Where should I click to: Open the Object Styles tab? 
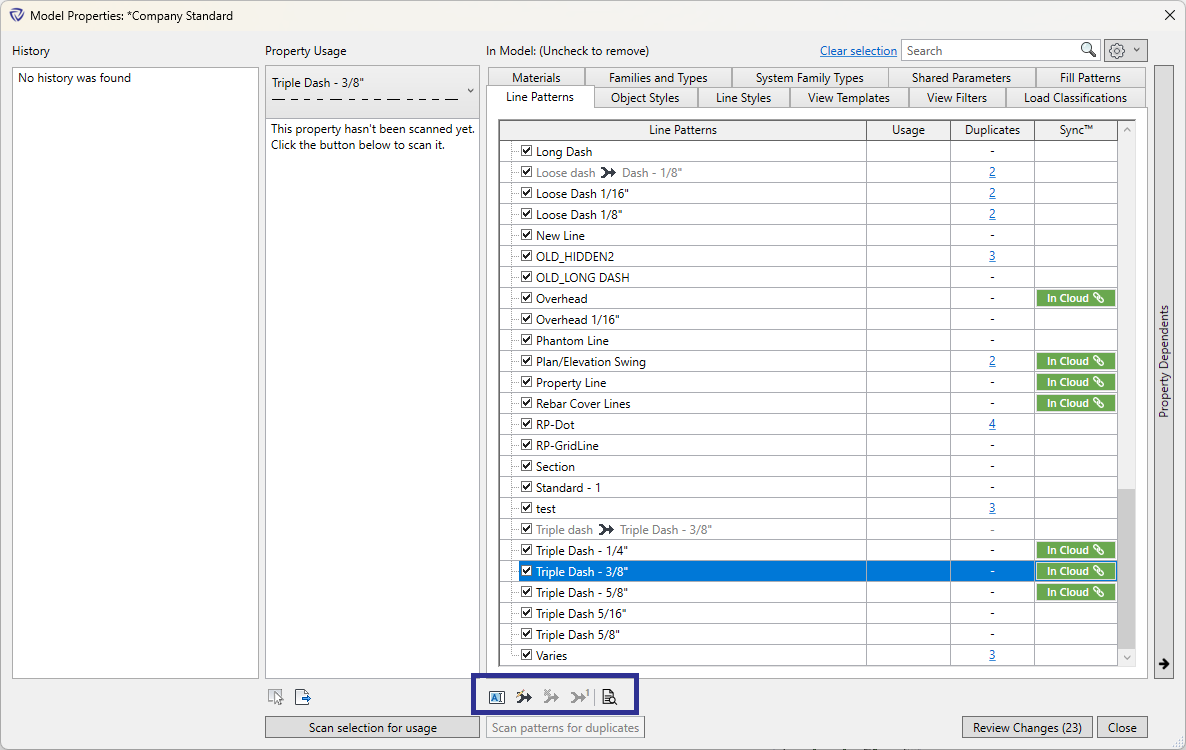click(x=645, y=98)
